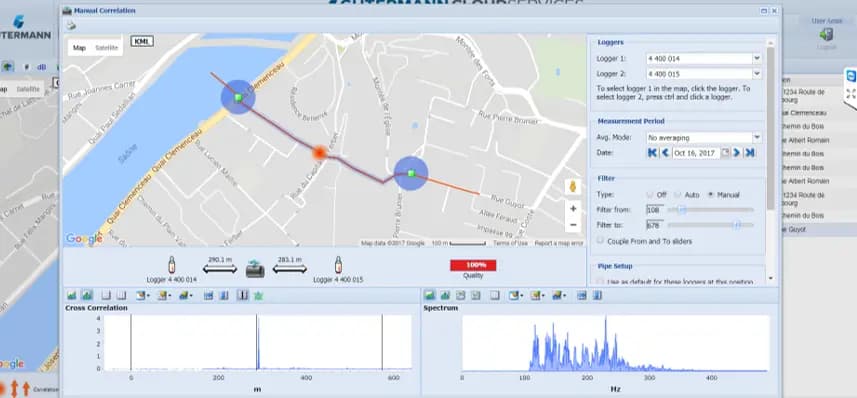Viewport: 857px width, 398px height.
Task: Click the Oct 16, 2017 date field
Action: [696, 153]
